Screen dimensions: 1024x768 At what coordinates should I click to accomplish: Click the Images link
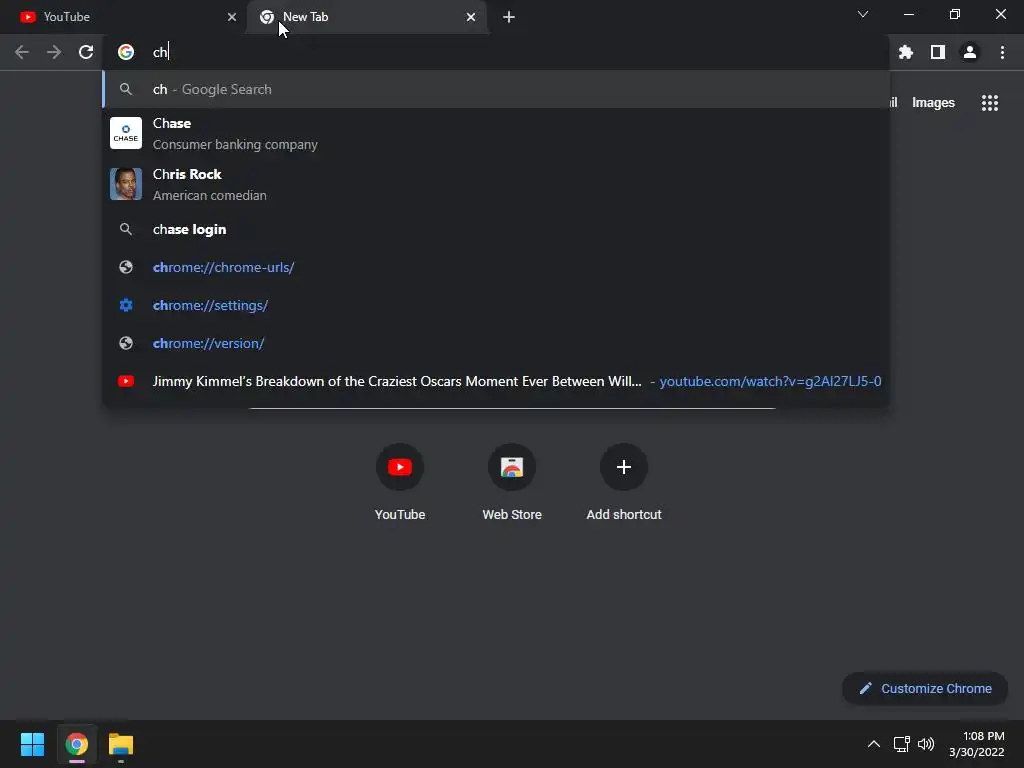click(x=933, y=103)
